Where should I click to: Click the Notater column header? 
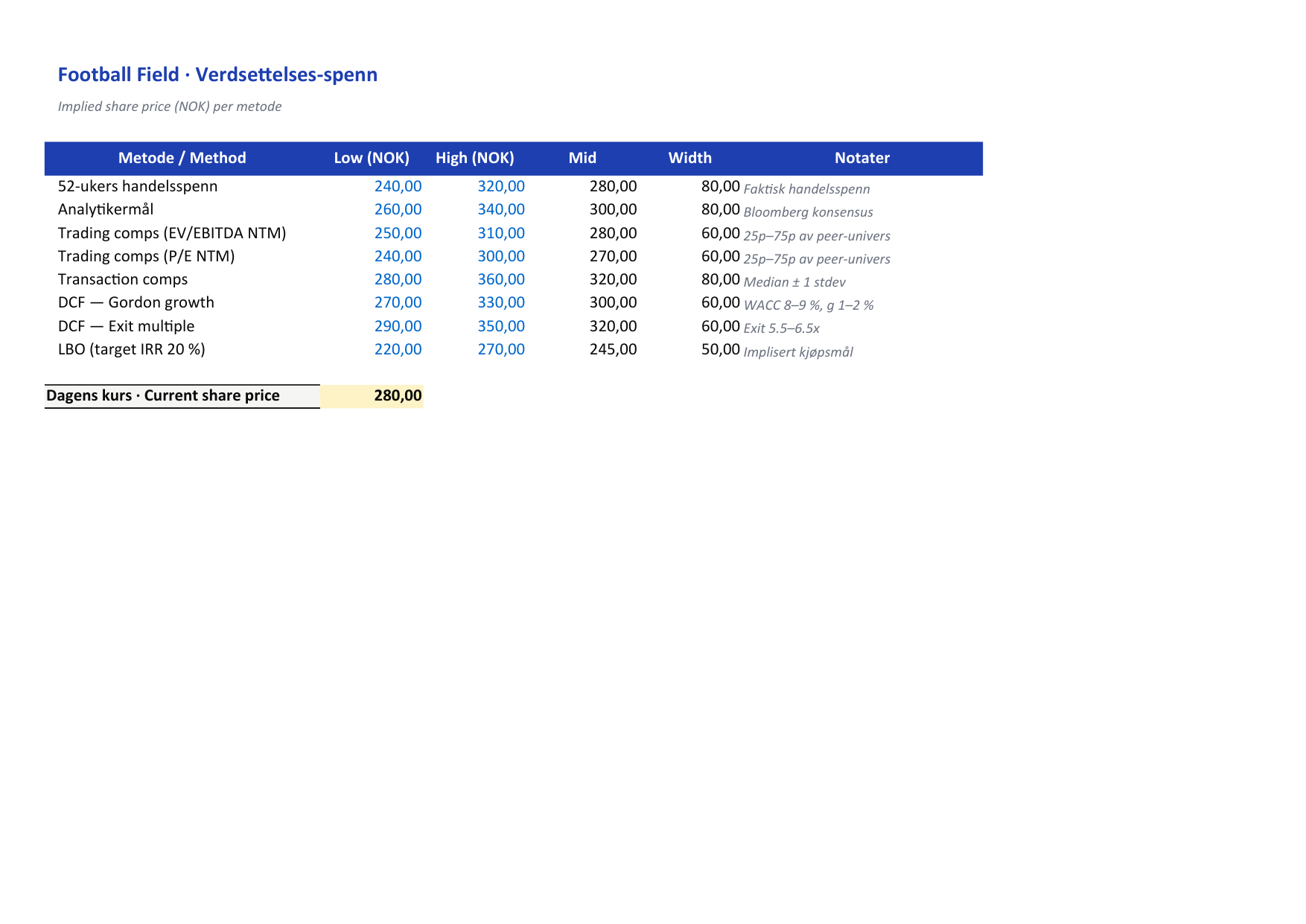(862, 158)
